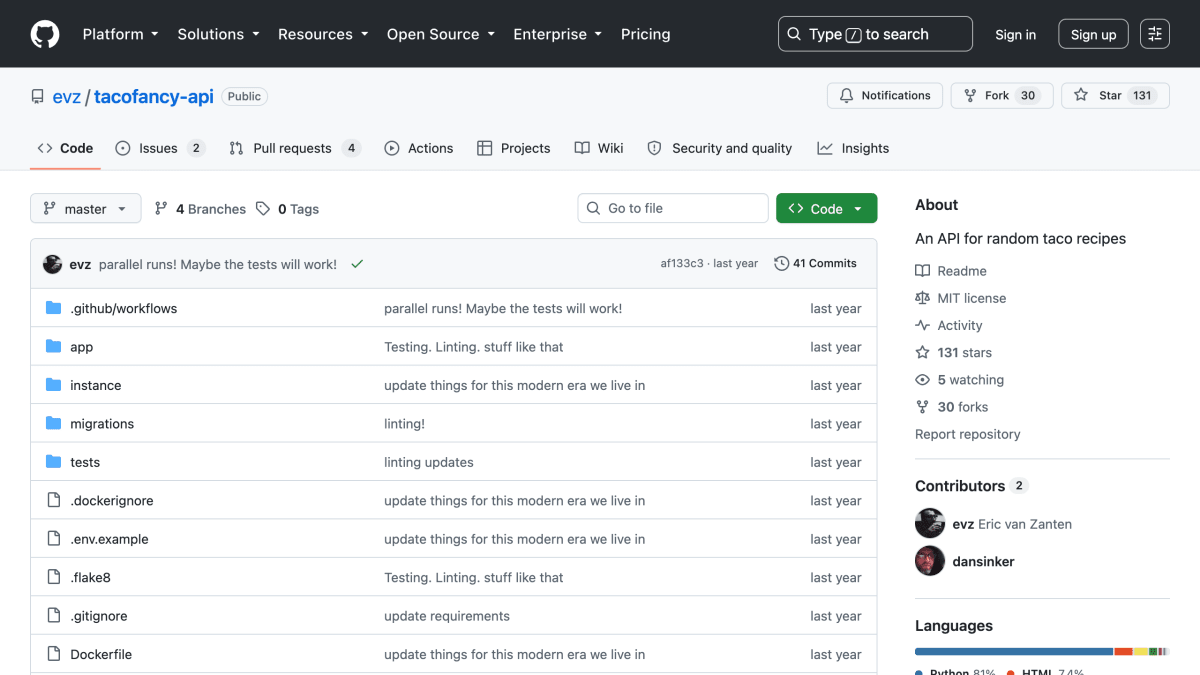Click the eye icon by 5 watching
Viewport: 1200px width, 675px height.
922,380
